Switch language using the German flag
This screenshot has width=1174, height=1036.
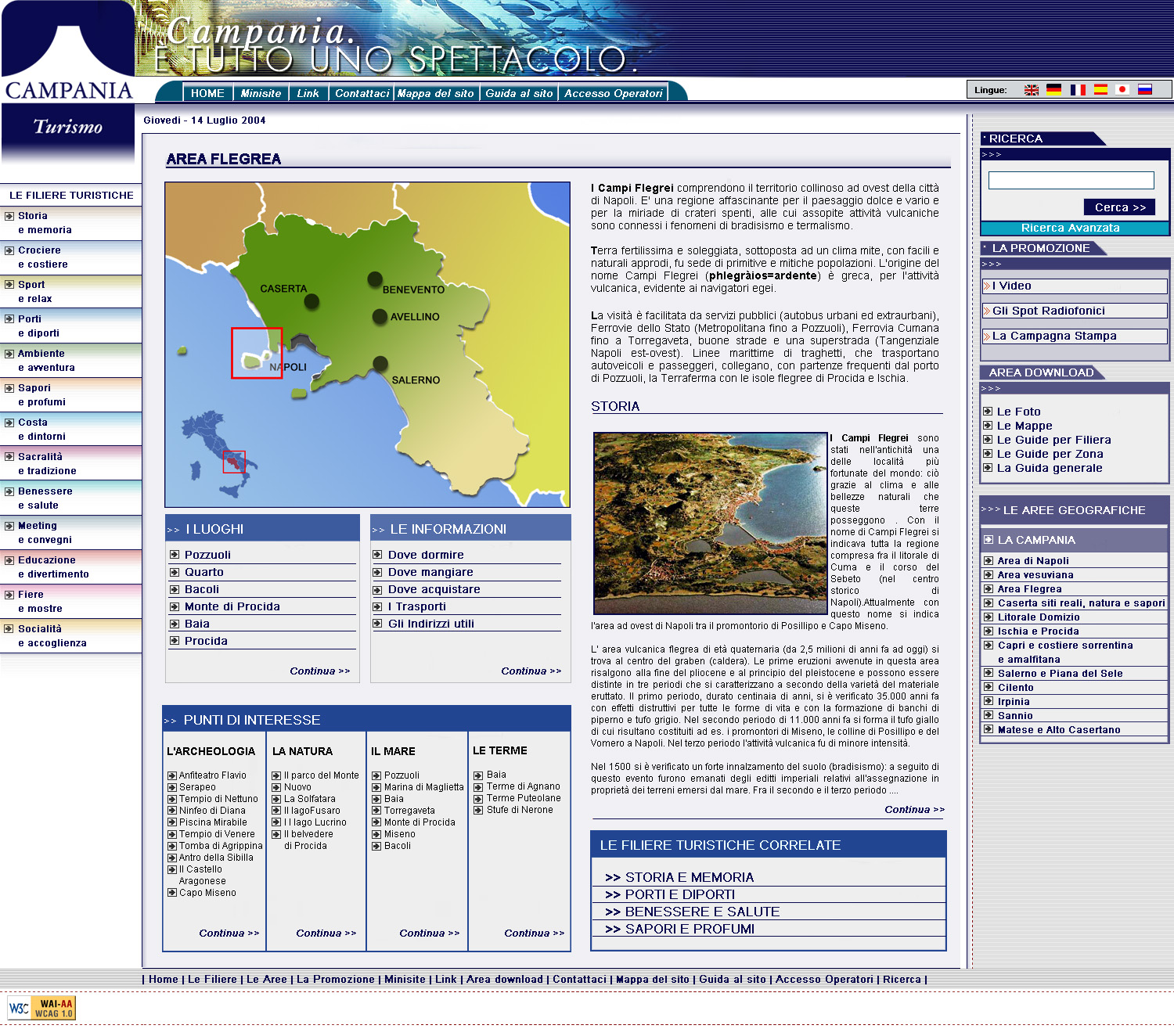coord(1054,90)
